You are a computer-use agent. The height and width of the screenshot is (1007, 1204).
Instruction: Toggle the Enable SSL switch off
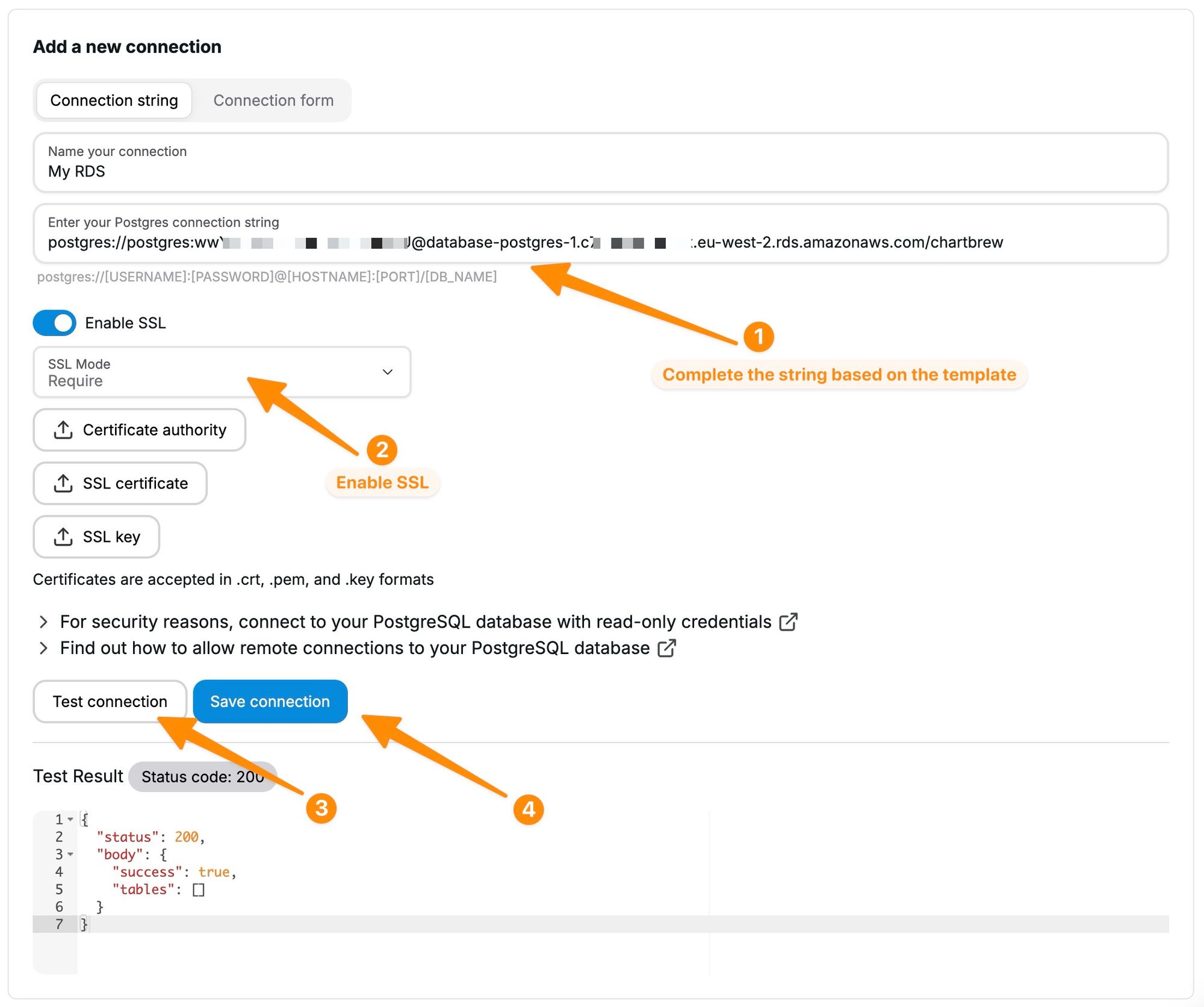pyautogui.click(x=54, y=323)
